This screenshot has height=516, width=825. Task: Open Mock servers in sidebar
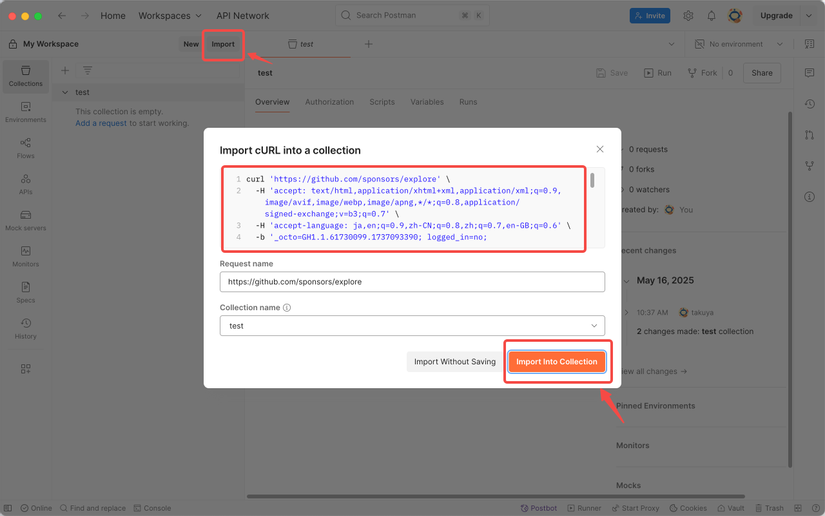click(x=25, y=221)
